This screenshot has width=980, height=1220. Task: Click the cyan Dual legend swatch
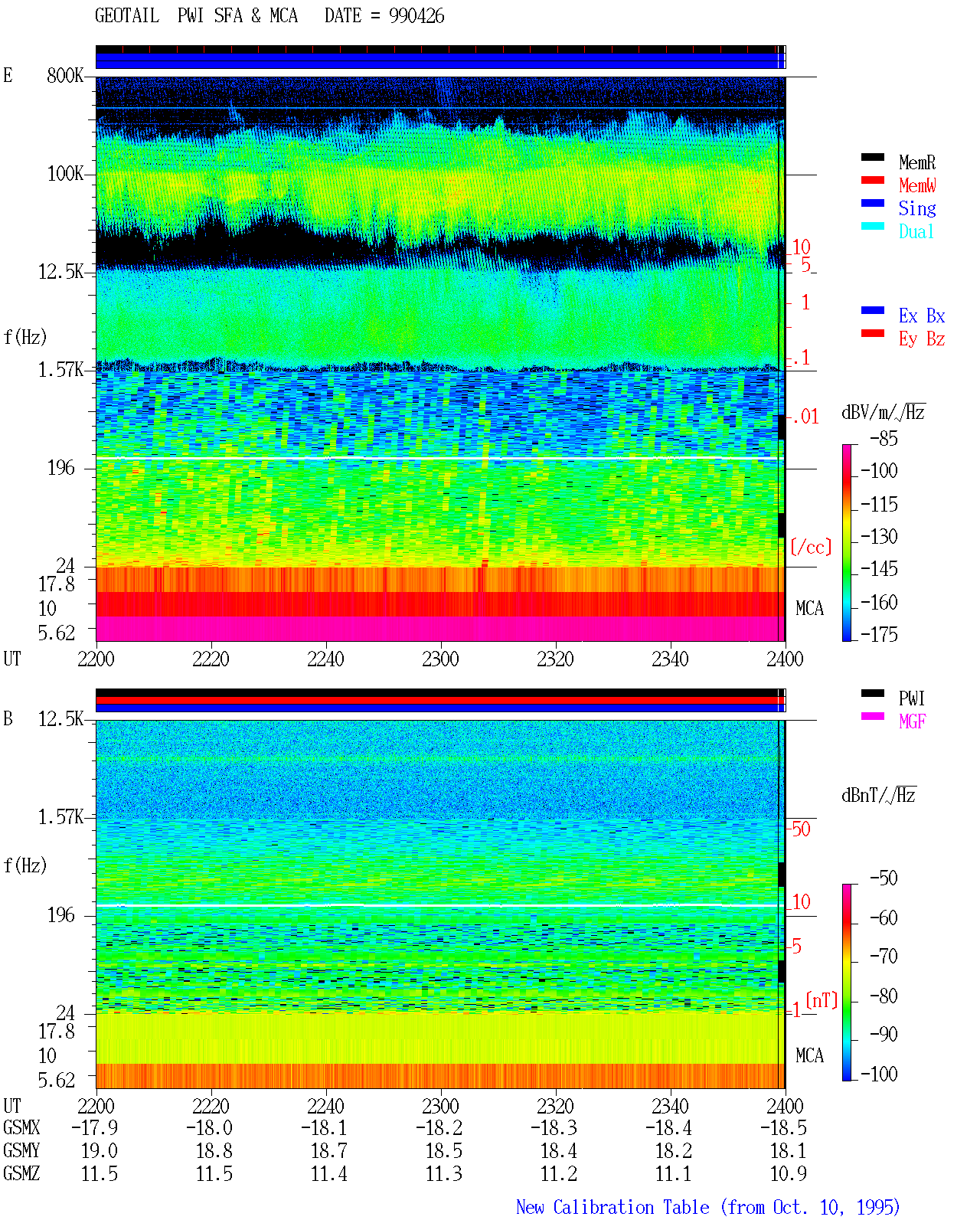873,227
